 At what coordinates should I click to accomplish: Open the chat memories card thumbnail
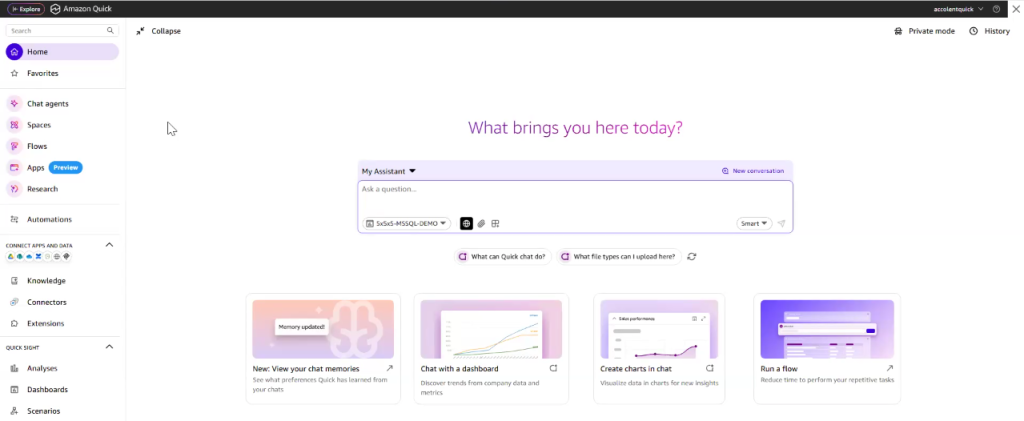click(323, 329)
